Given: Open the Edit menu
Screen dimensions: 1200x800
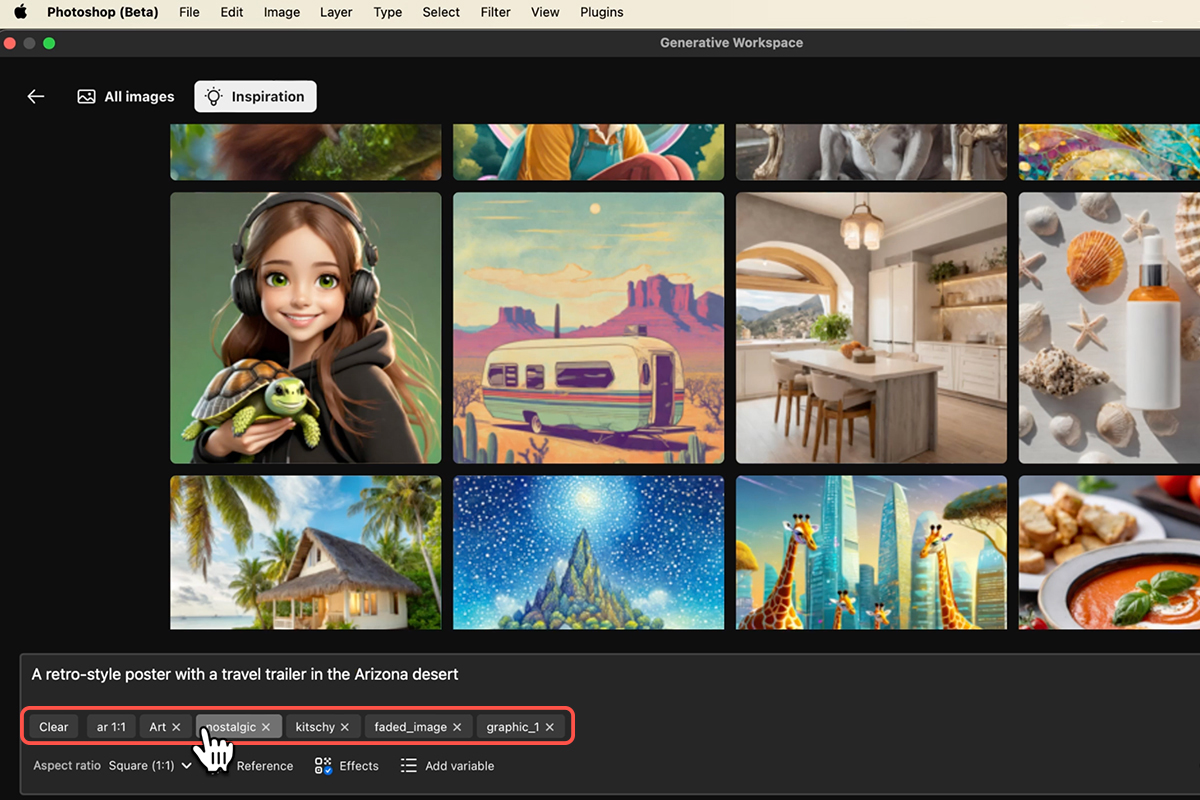Looking at the screenshot, I should click(232, 12).
